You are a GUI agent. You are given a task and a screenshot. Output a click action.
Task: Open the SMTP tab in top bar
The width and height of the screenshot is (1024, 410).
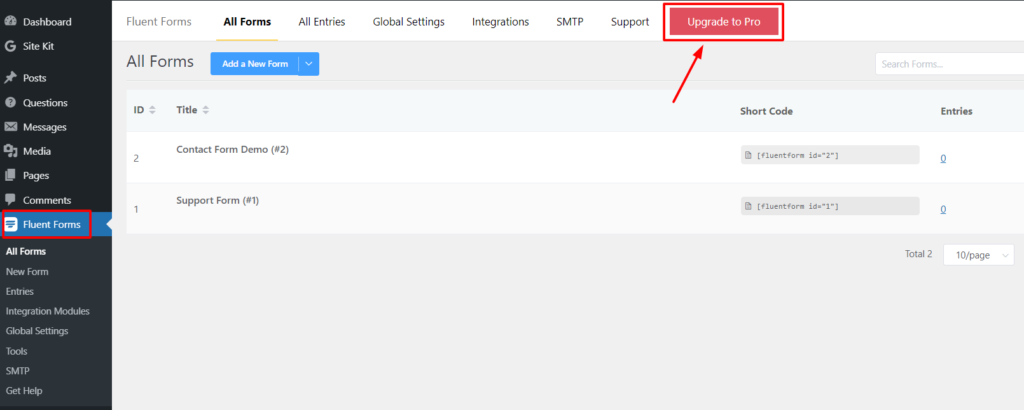[x=570, y=22]
